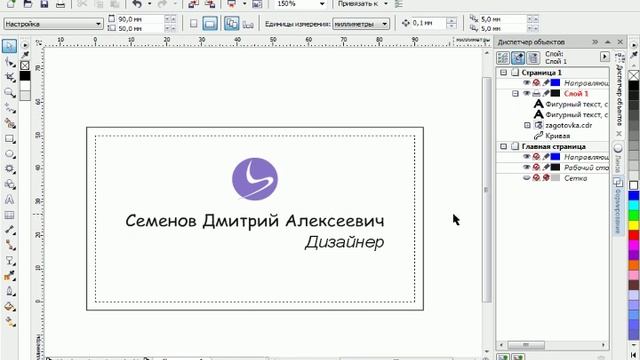Click the Import icon in toolbar
The image size is (640, 360).
[x=193, y=4]
